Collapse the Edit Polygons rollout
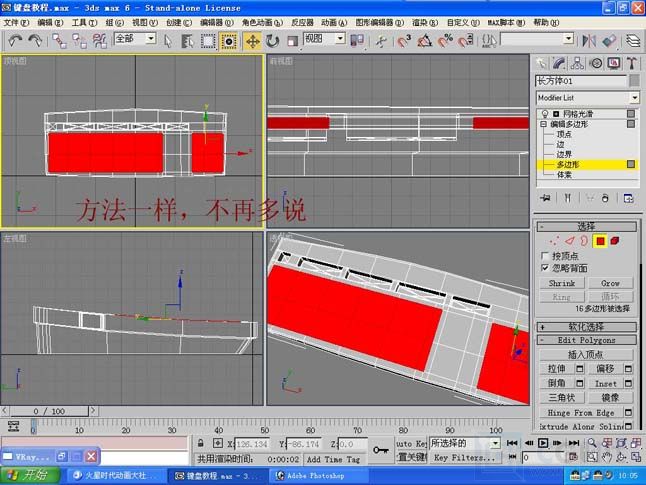The width and height of the screenshot is (646, 485). 586,340
